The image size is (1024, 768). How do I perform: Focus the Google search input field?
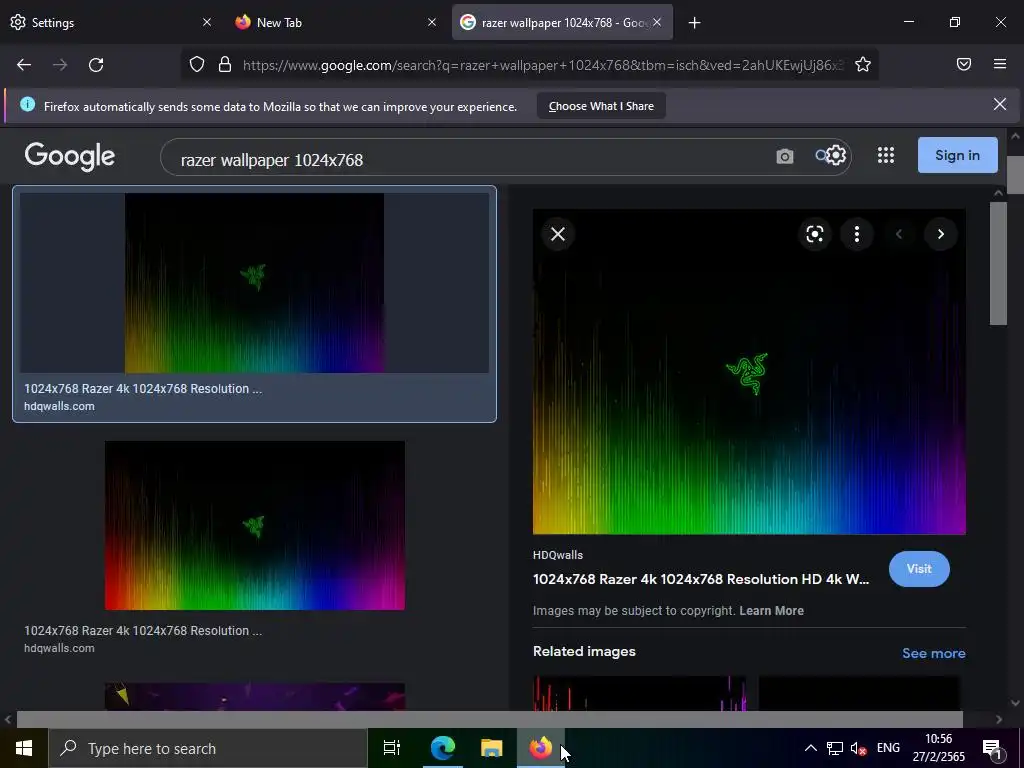point(470,160)
